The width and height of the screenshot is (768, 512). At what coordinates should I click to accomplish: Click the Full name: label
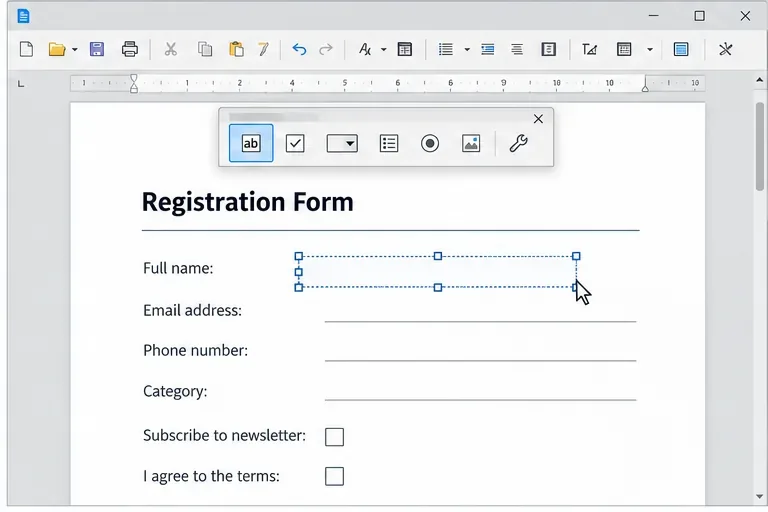pyautogui.click(x=178, y=268)
